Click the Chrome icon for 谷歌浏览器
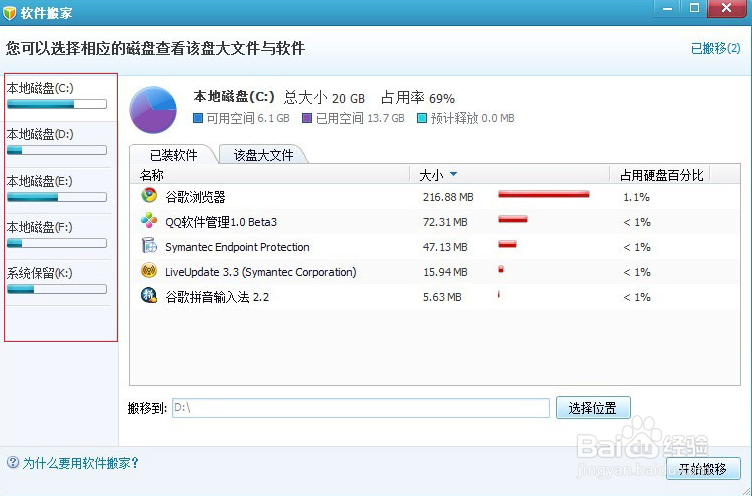Viewport: 752px width, 496px height. tap(149, 195)
